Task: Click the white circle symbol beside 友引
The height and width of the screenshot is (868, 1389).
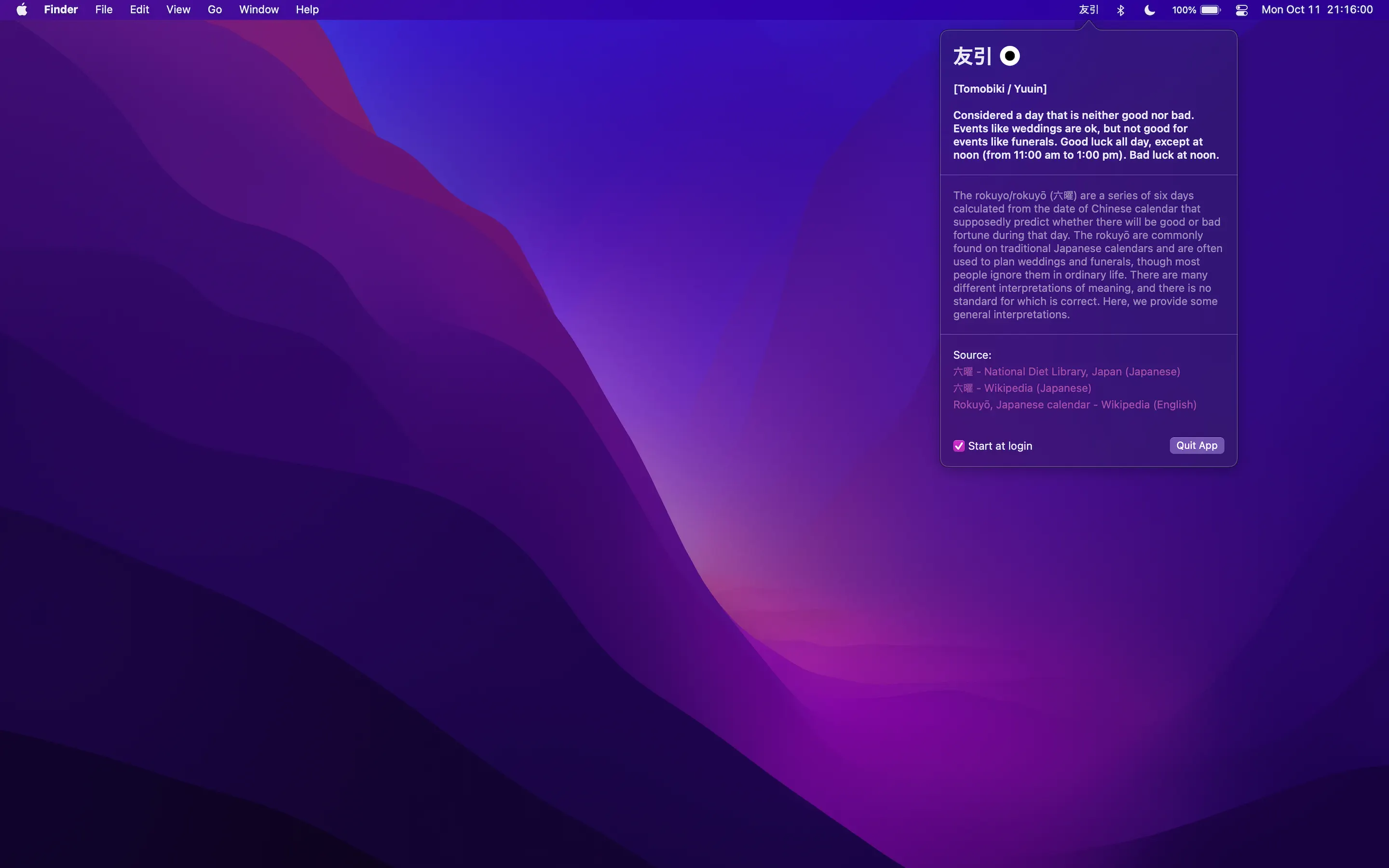Action: coord(1009,56)
